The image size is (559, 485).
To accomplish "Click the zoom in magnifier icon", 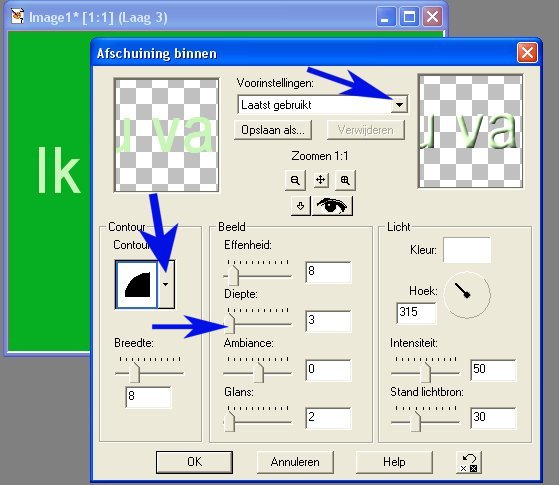I will click(345, 180).
